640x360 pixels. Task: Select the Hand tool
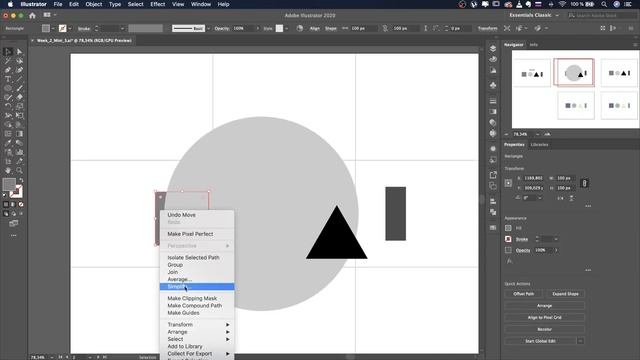[8, 170]
